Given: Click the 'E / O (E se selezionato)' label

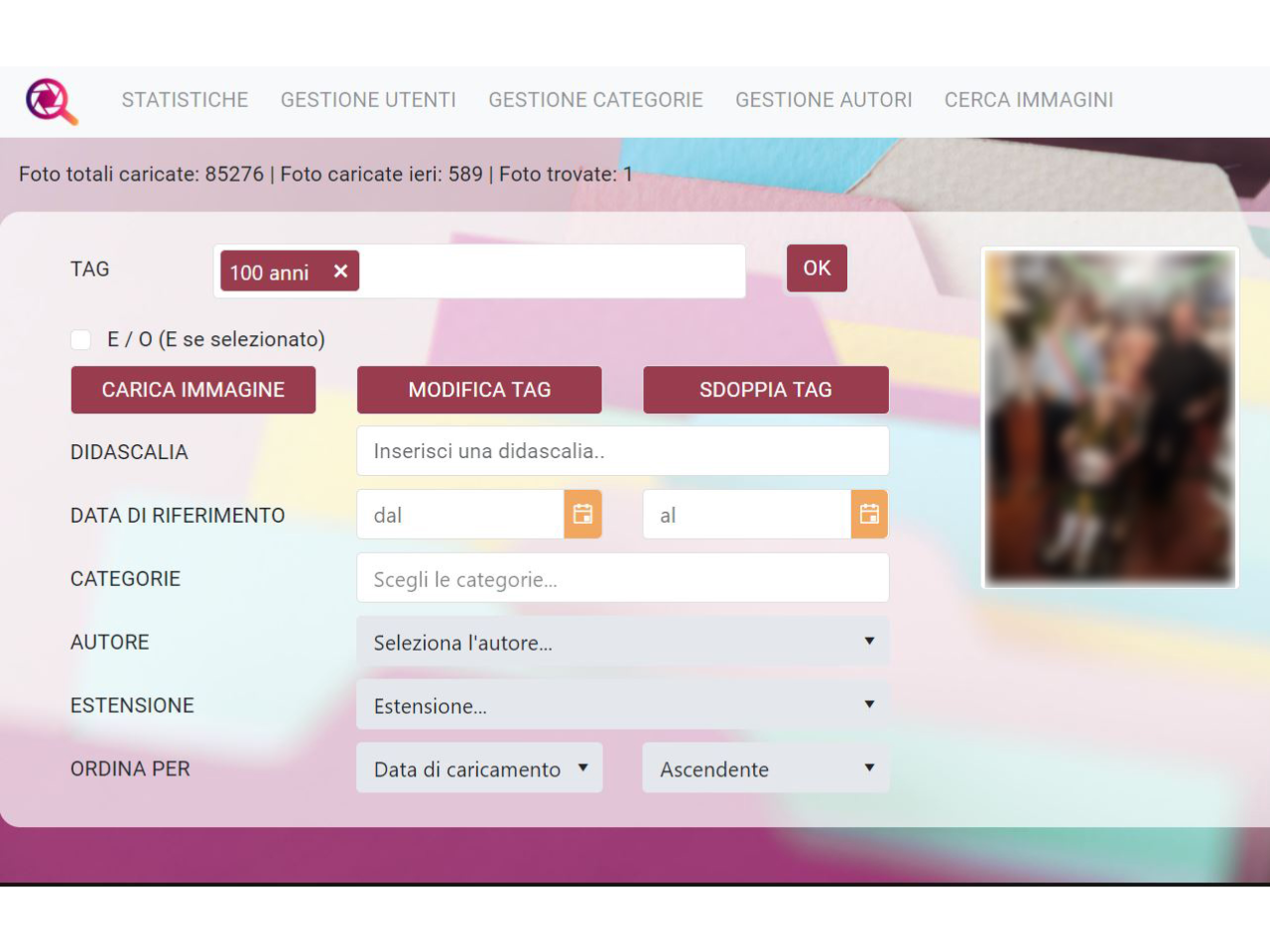Looking at the screenshot, I should click(216, 339).
